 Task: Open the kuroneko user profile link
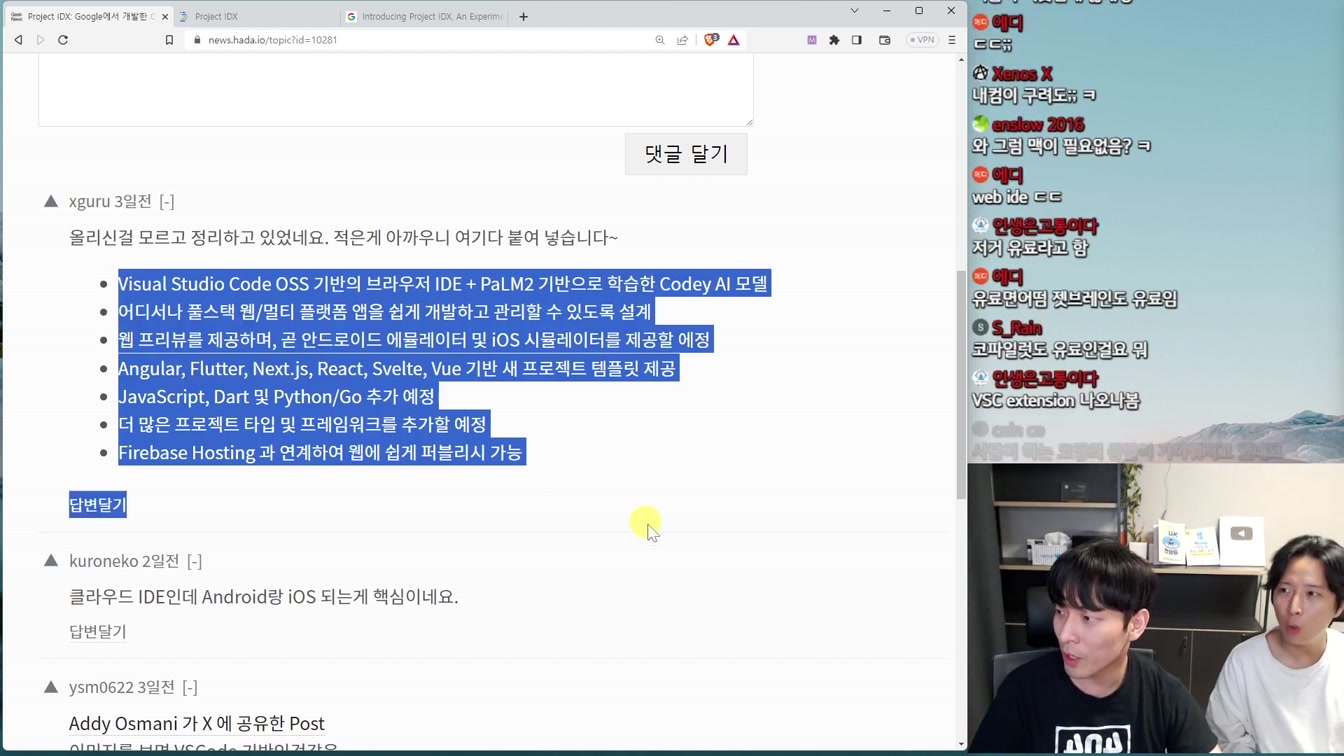(103, 562)
